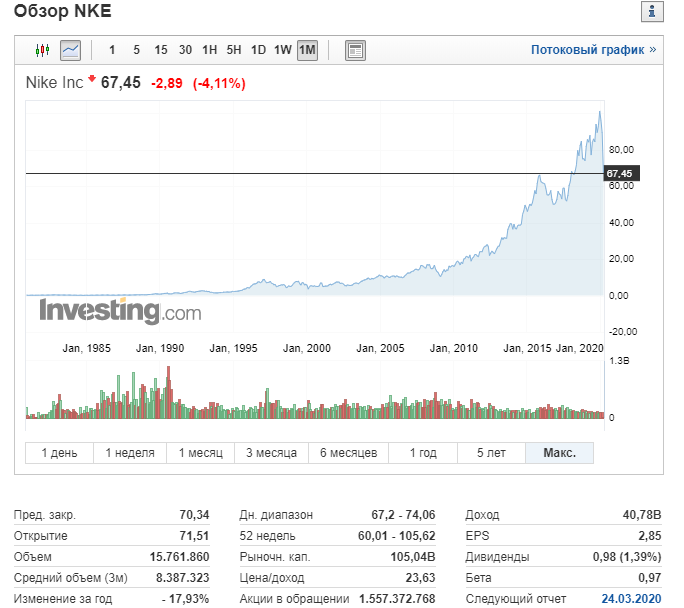Choose the 5H interval
This screenshot has width=684, height=608.
pyautogui.click(x=234, y=50)
